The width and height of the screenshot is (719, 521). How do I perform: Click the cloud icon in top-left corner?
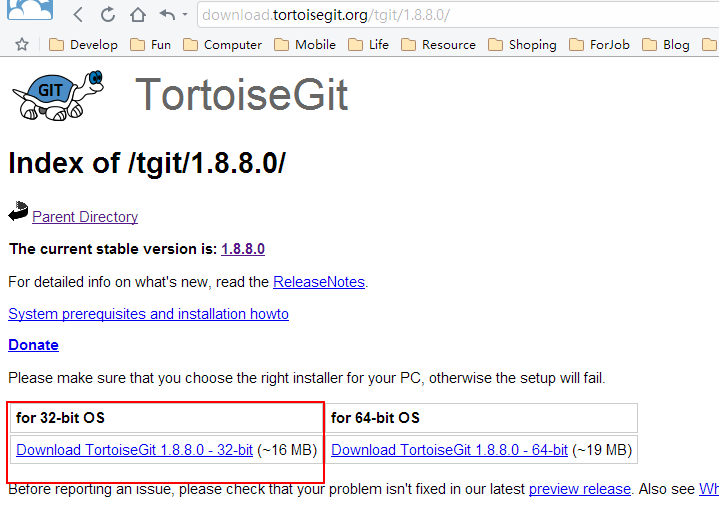(x=27, y=10)
